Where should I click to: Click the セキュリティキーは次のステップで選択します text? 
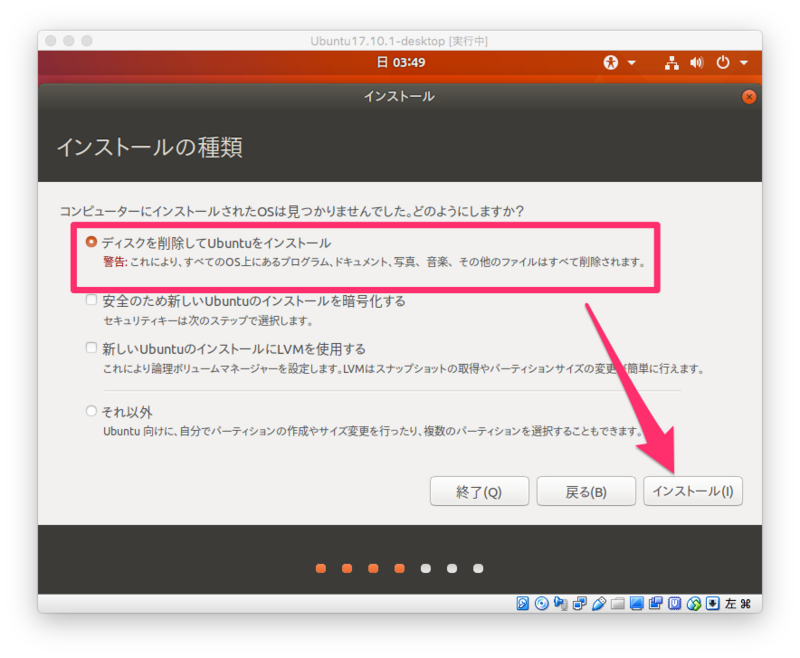click(x=208, y=321)
